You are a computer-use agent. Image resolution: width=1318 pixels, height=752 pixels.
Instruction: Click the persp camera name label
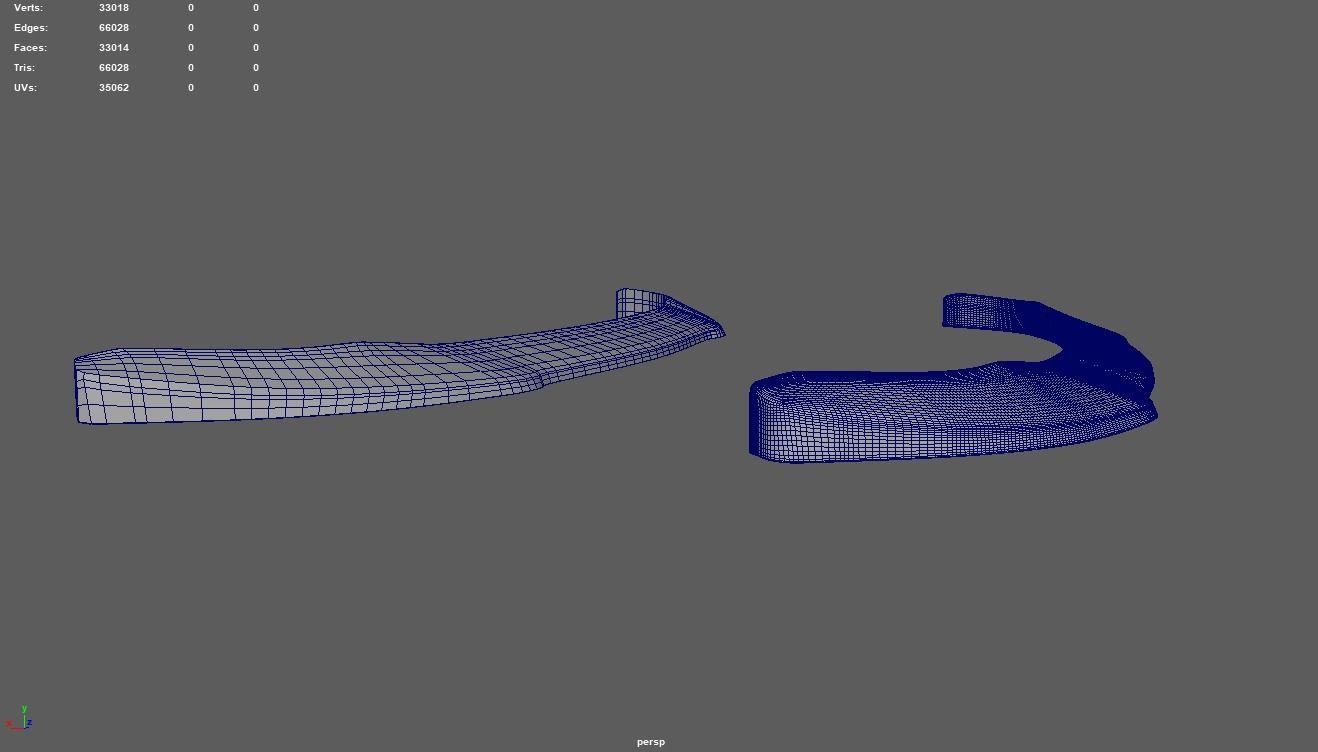point(651,742)
